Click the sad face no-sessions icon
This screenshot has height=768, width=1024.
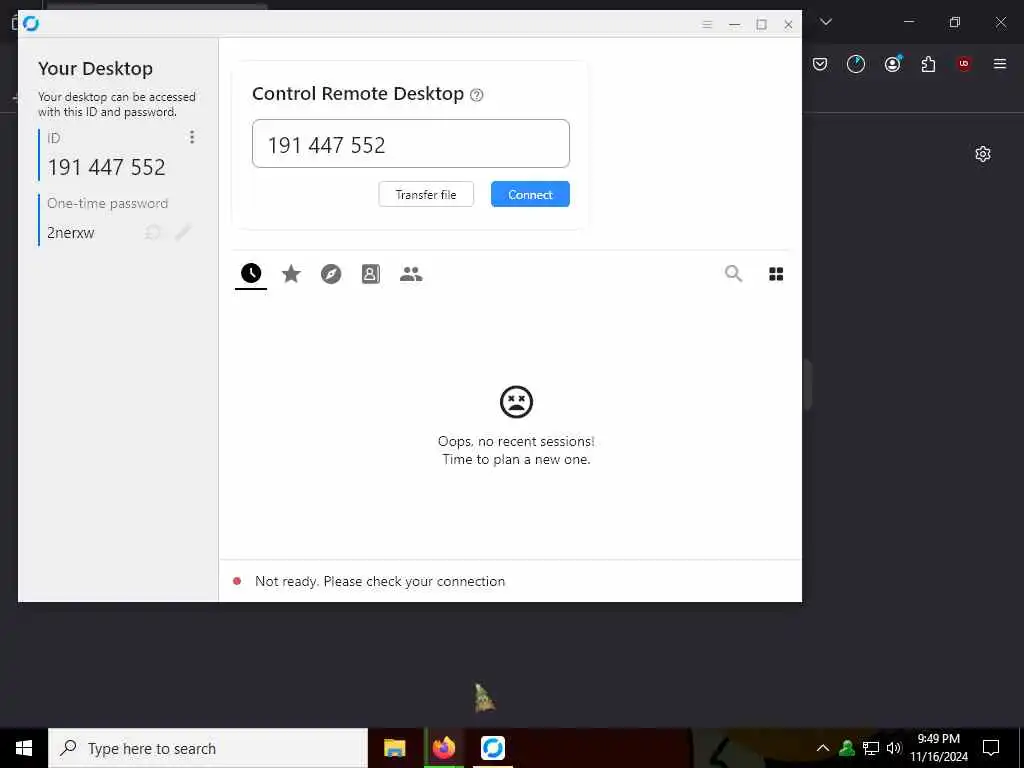point(517,402)
